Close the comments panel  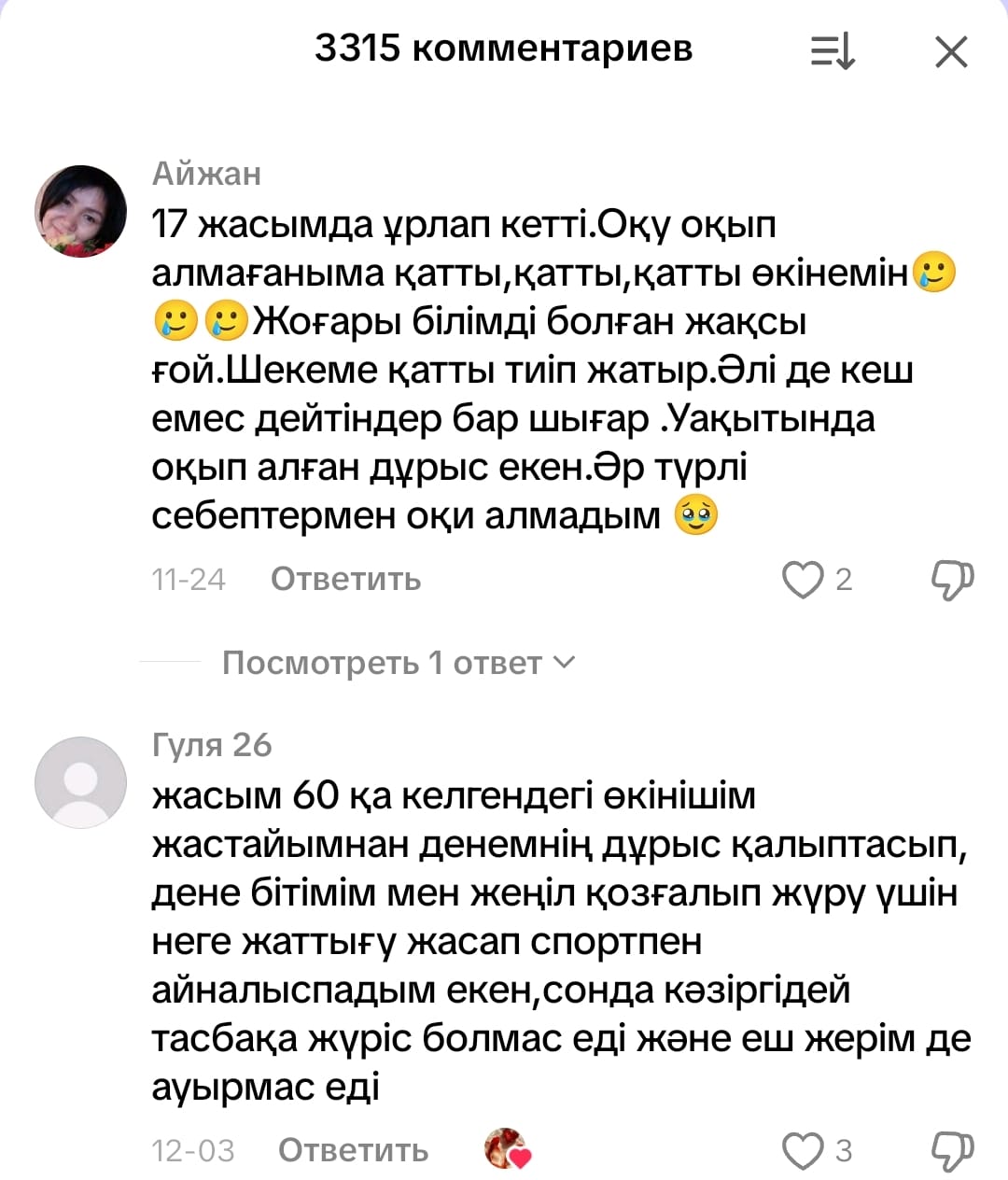[x=951, y=52]
